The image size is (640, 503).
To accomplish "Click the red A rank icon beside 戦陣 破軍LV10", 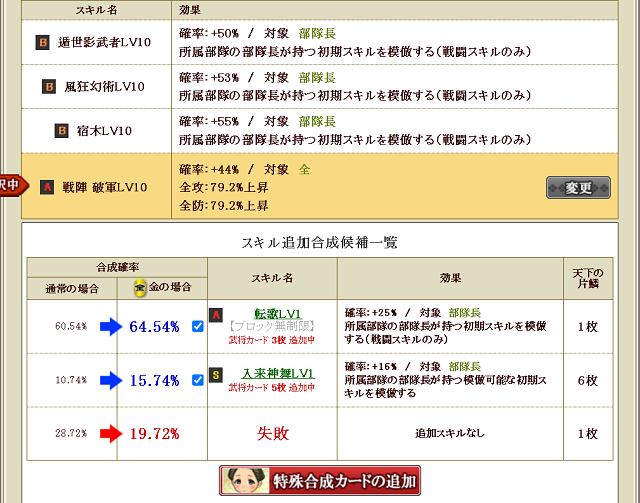I will pyautogui.click(x=46, y=187).
